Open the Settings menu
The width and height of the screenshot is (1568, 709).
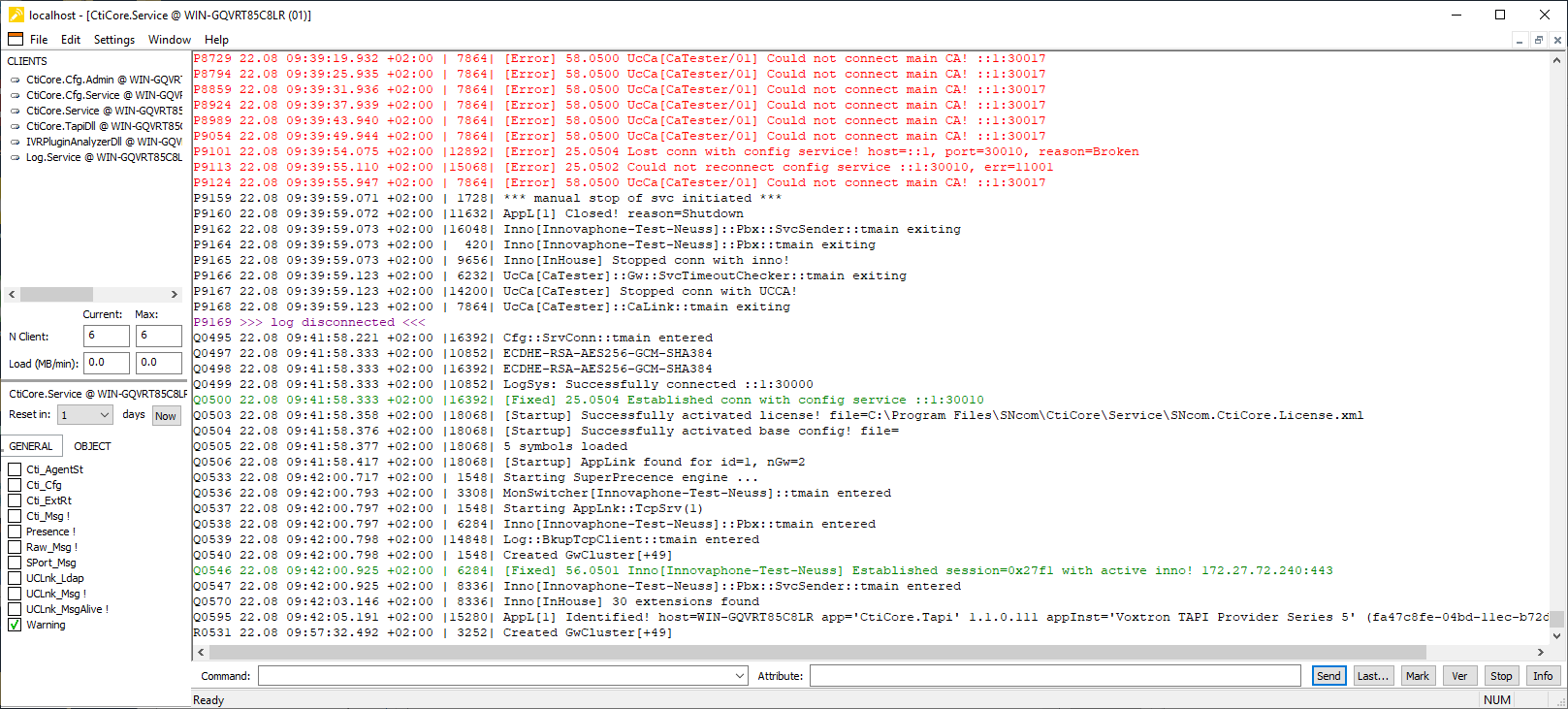click(113, 40)
